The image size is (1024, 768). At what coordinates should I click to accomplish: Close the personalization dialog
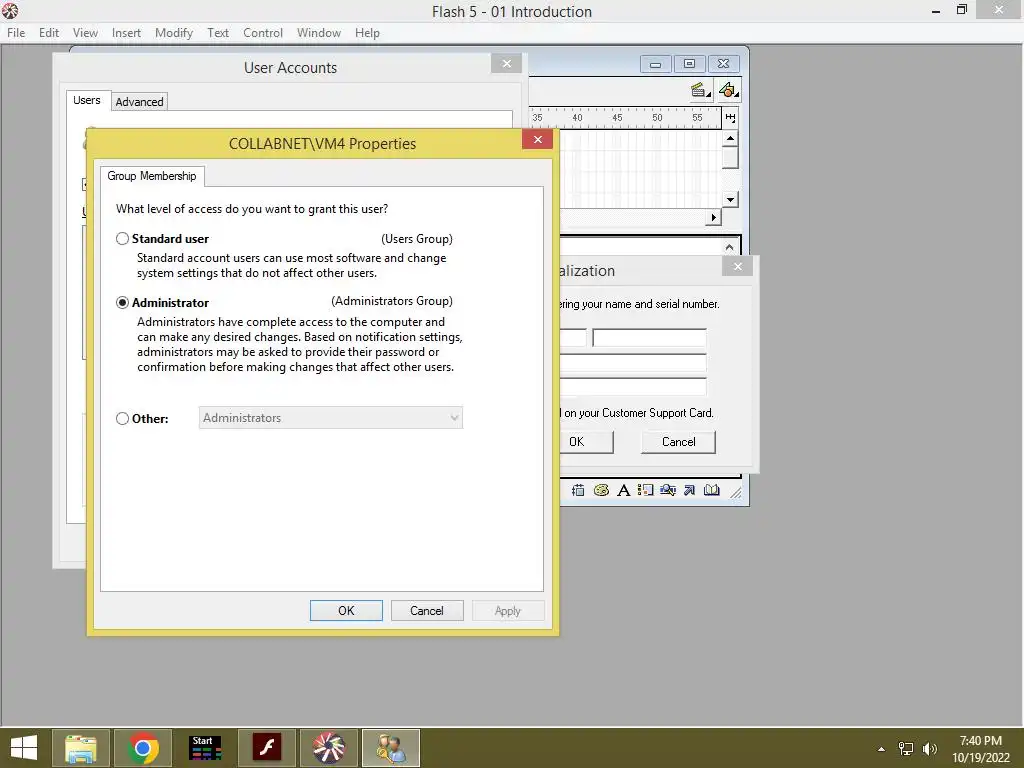[737, 266]
